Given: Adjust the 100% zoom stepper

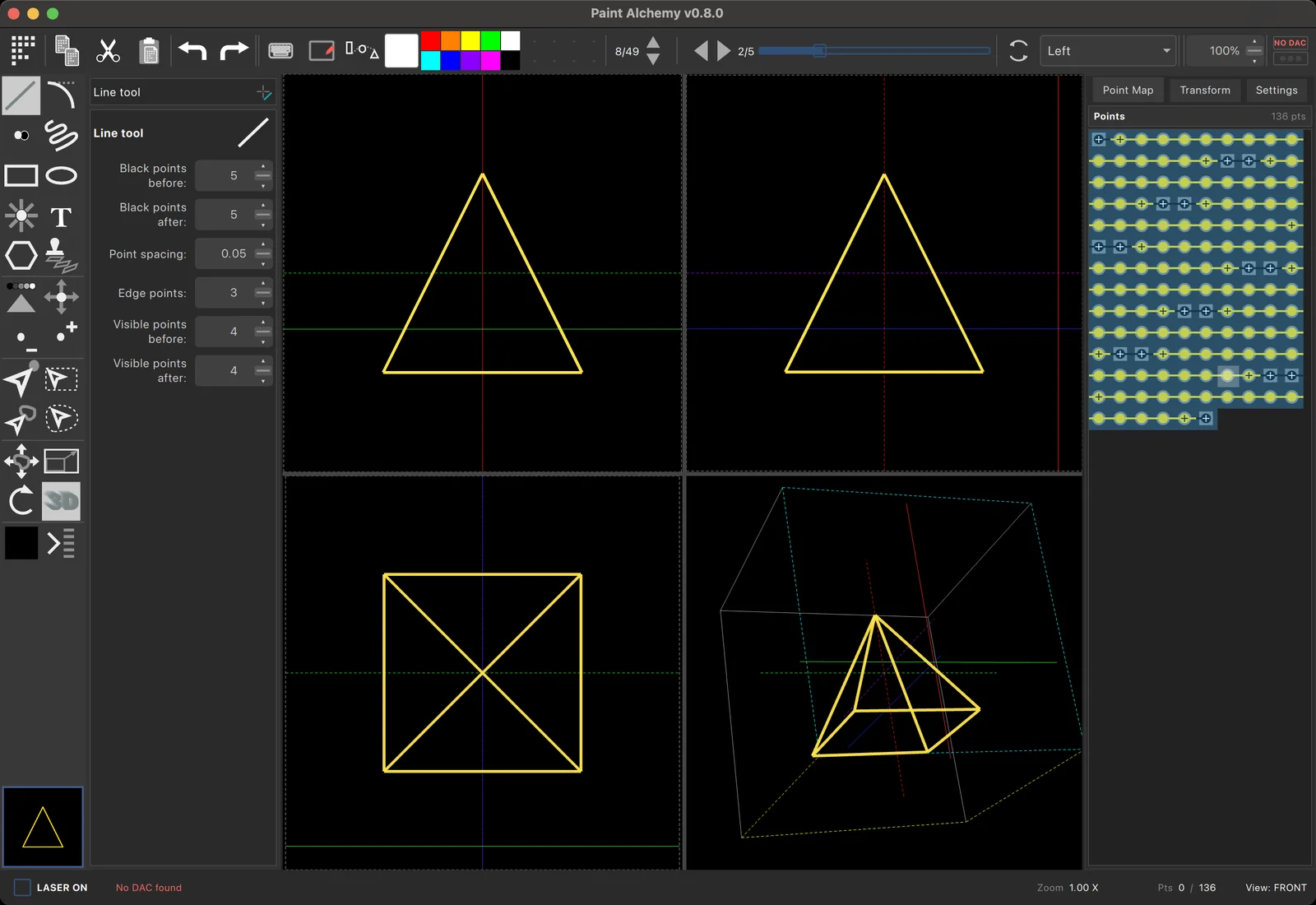Looking at the screenshot, I should 1254,51.
